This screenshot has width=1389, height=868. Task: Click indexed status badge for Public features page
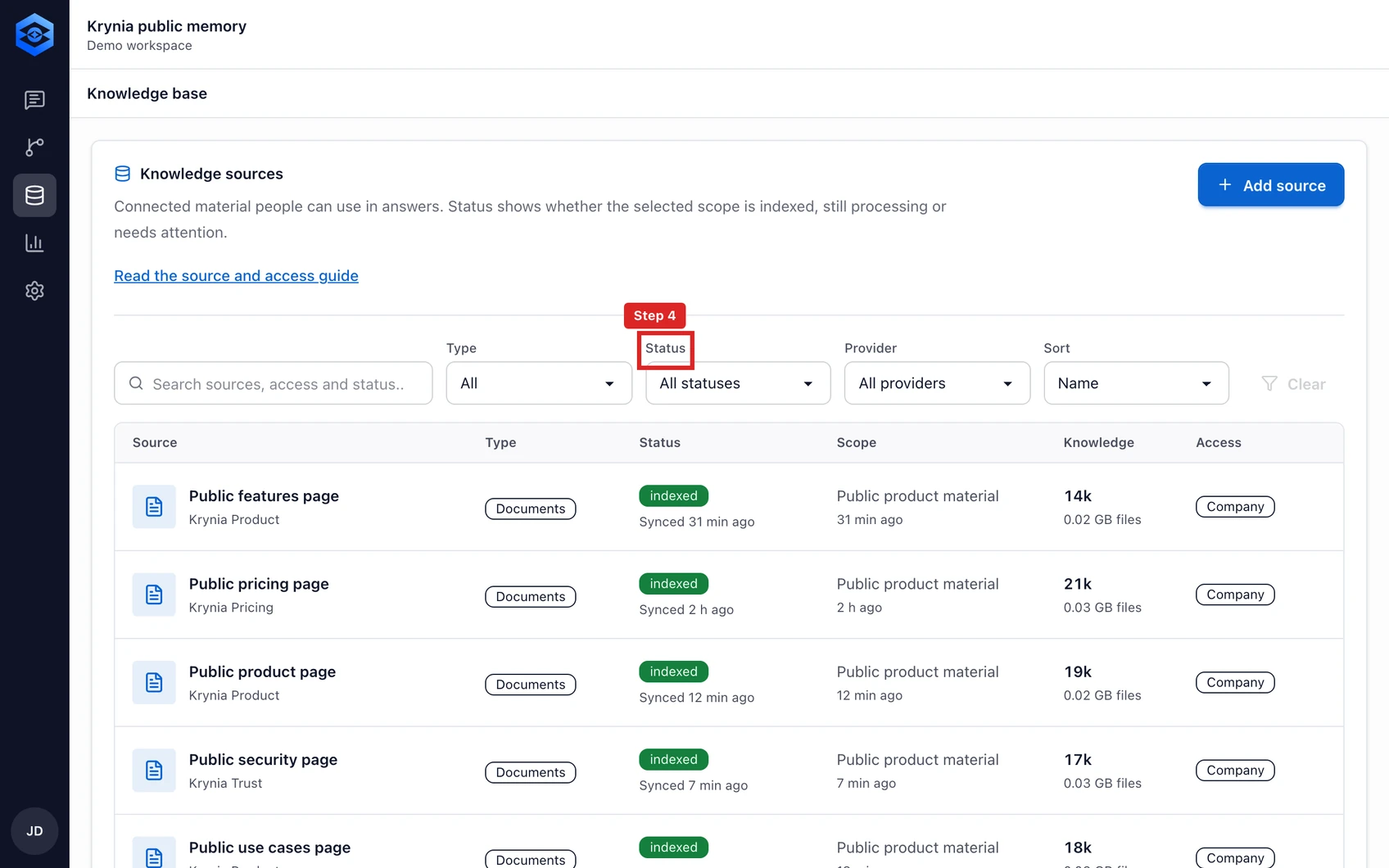point(673,495)
